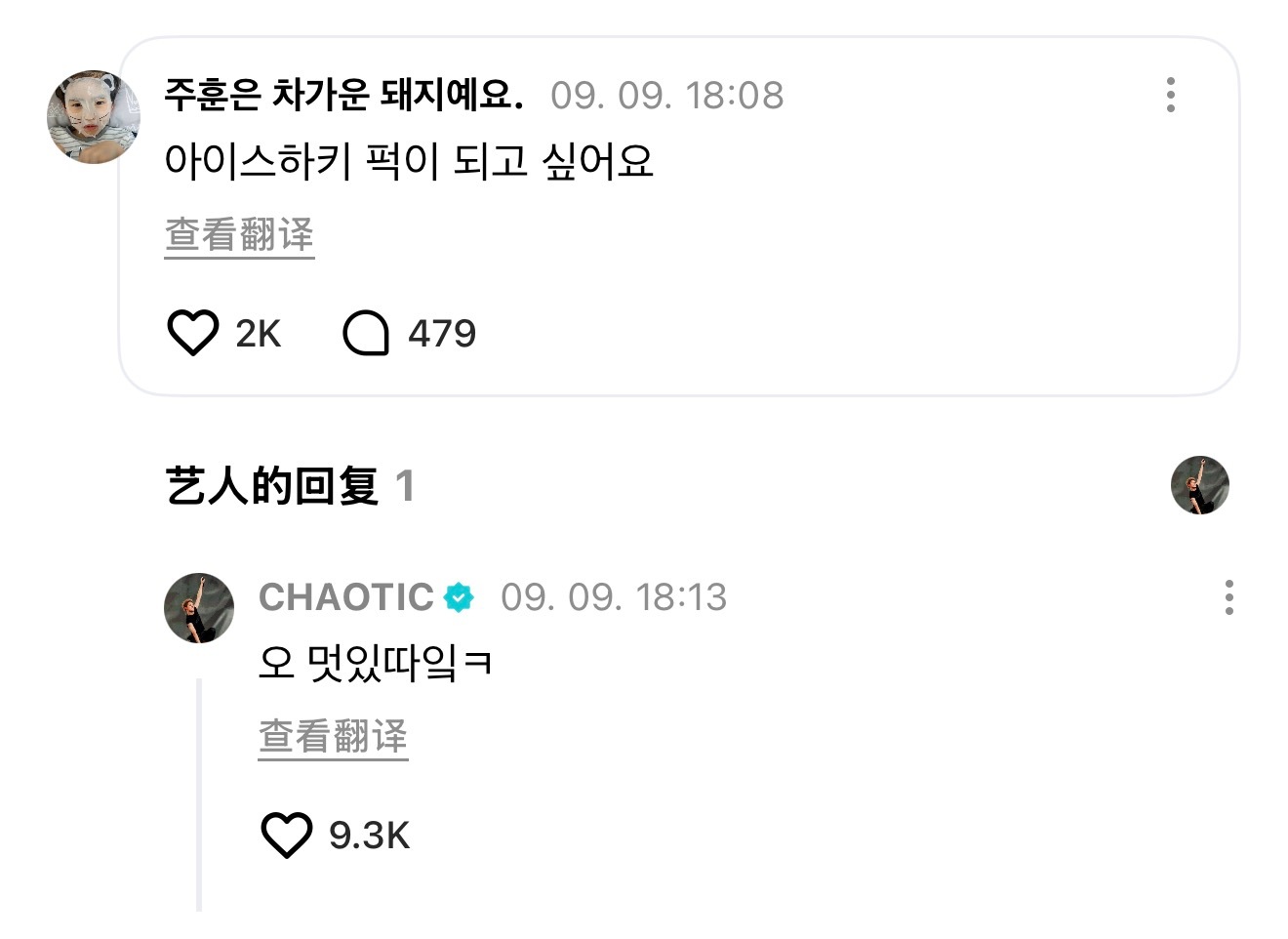This screenshot has height=939, width=1288.
Task: Click the 479 comment count
Action: (x=442, y=334)
